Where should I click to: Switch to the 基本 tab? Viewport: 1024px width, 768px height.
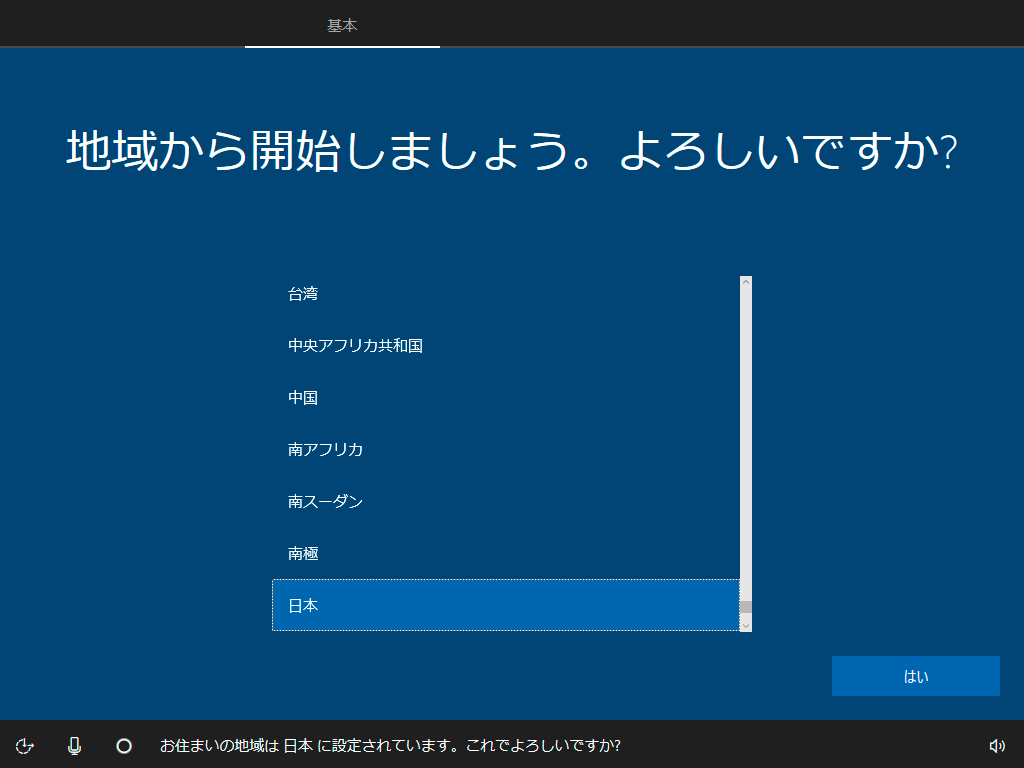[342, 25]
